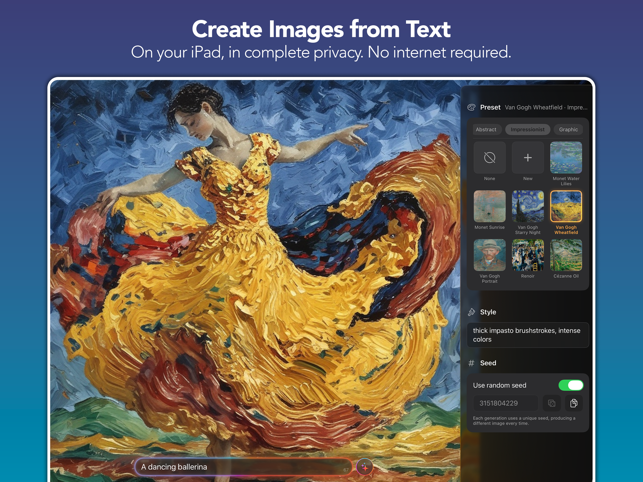Switch to the Abstract category tab
Screen dimensions: 643x482
click(486, 129)
